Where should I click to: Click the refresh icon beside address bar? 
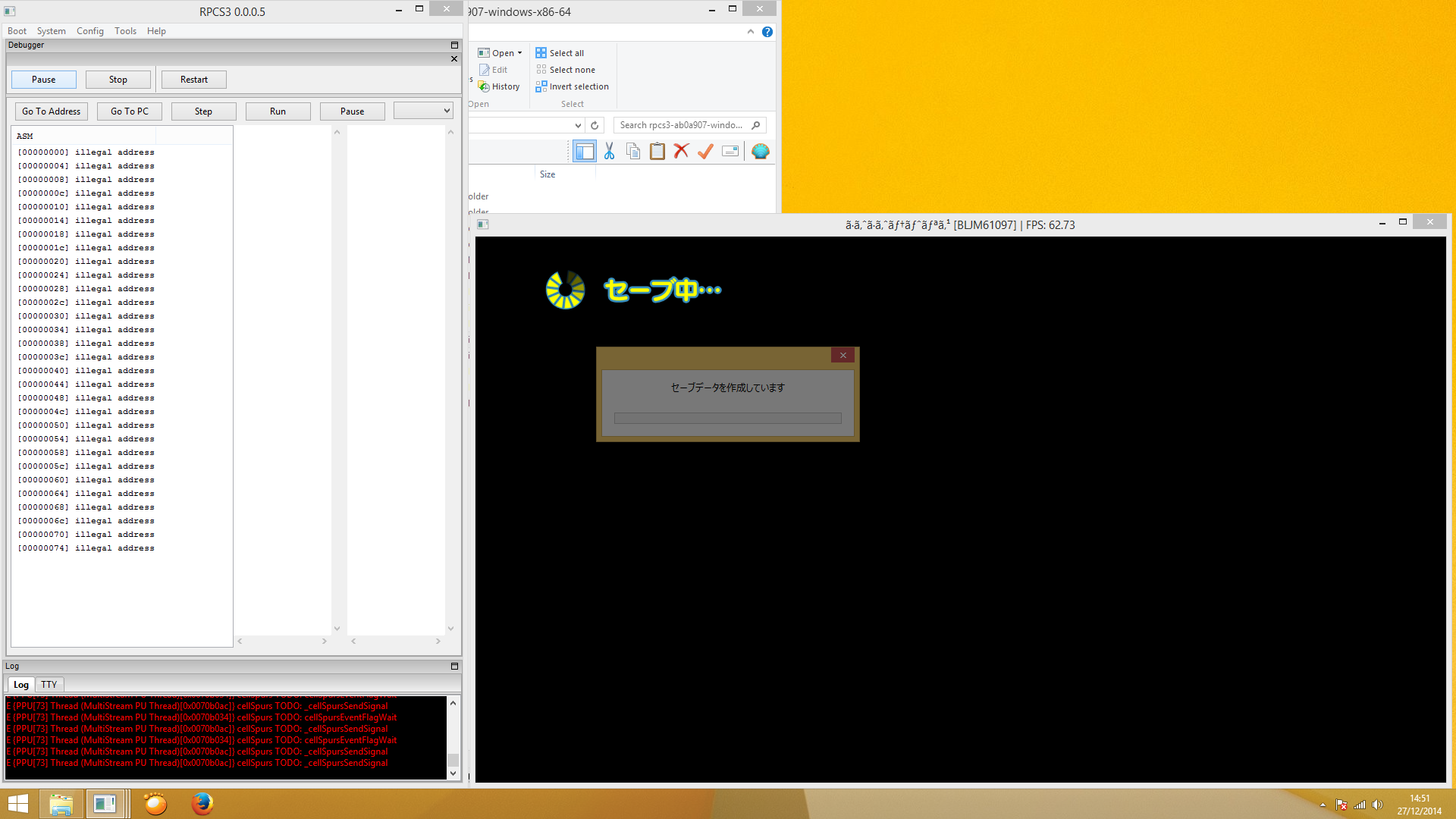click(595, 125)
